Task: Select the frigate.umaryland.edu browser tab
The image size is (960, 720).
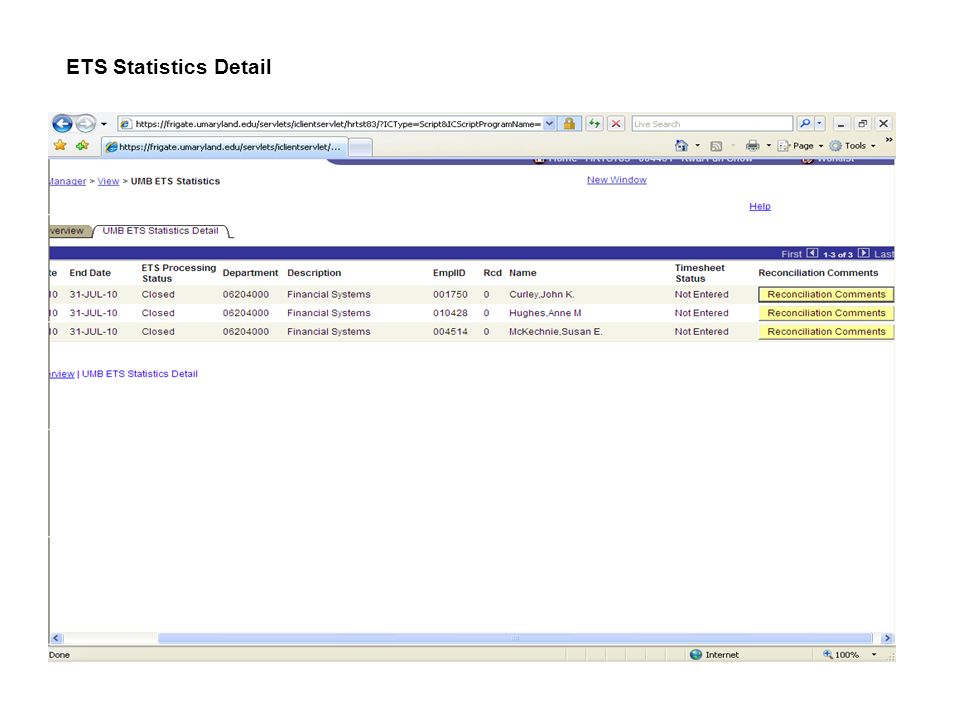Action: coord(225,147)
